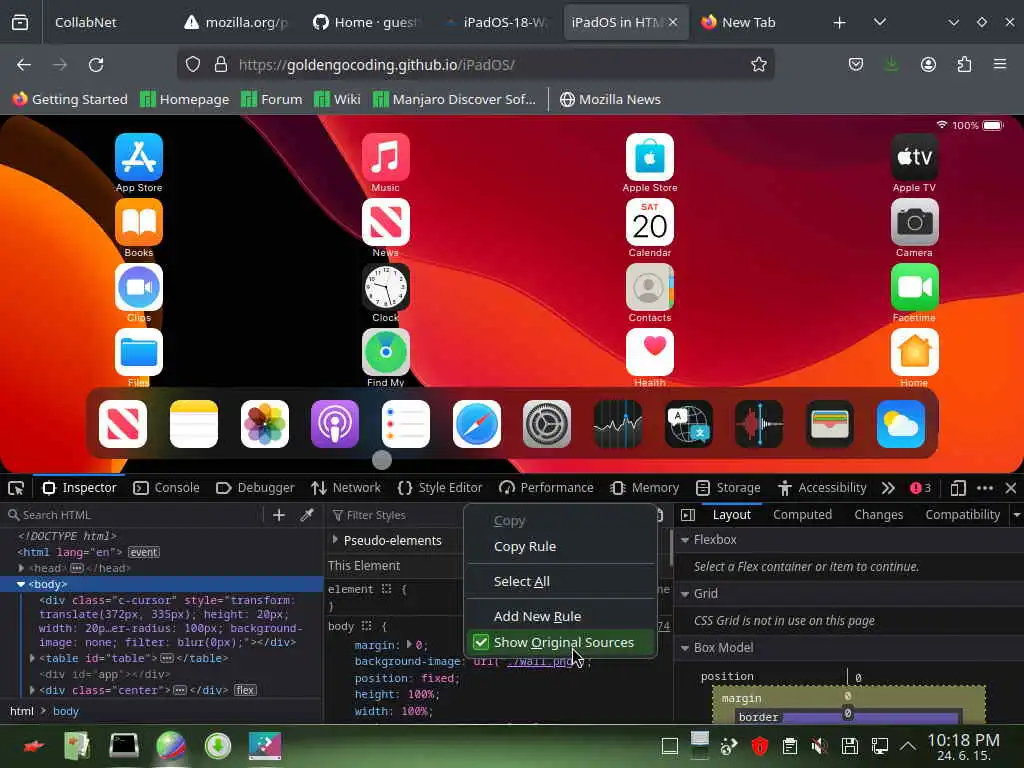1024x768 pixels.
Task: Switch to the Debugger tab
Action: [x=255, y=488]
